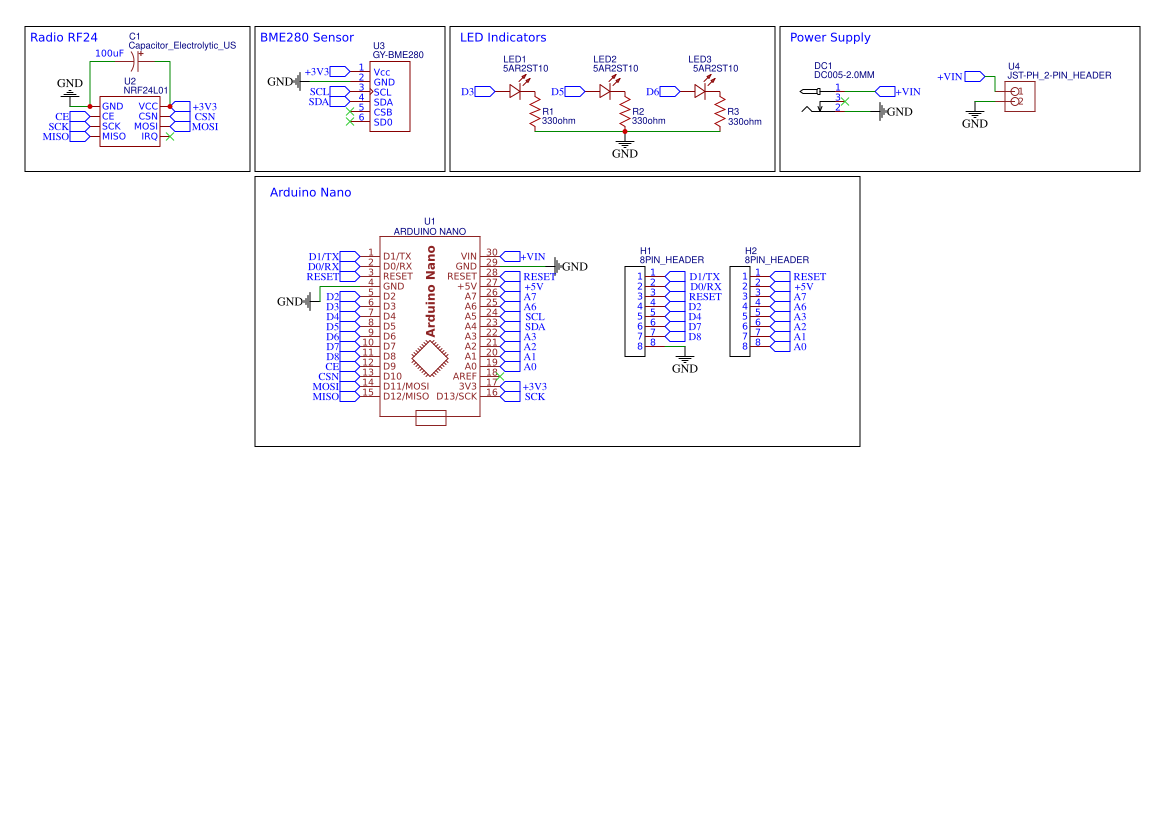Image resolution: width=1169 pixels, height=827 pixels.
Task: Select the U2 NRF24L01 chip body
Action: 130,122
